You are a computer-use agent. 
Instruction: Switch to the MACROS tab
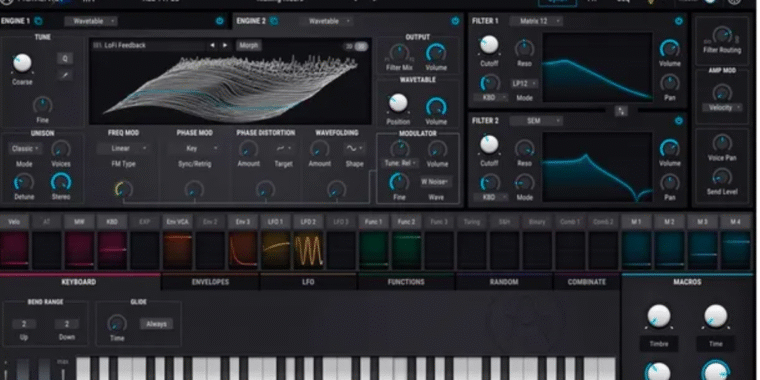(x=687, y=282)
